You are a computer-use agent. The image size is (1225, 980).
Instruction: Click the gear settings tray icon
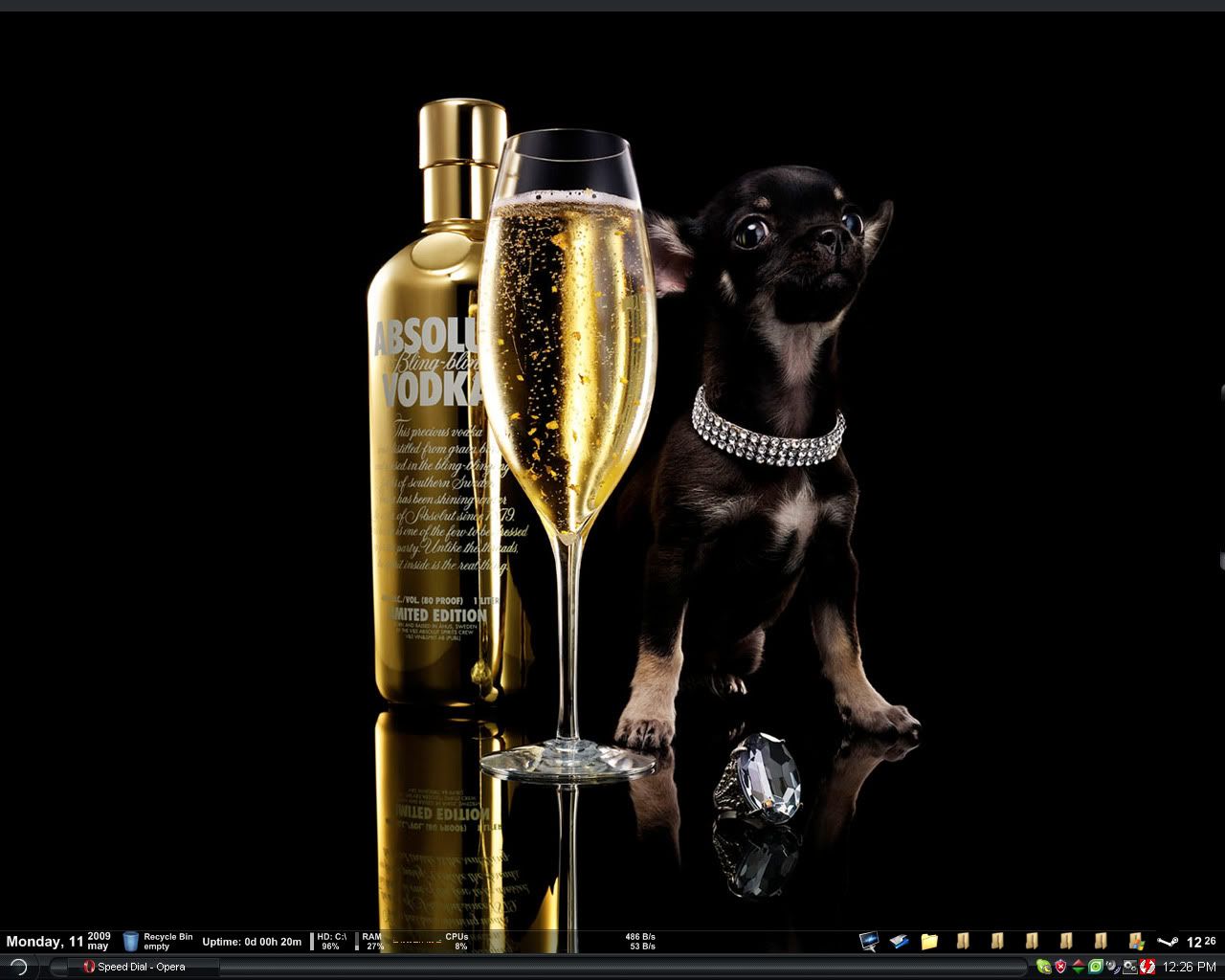pyautogui.click(x=1130, y=967)
